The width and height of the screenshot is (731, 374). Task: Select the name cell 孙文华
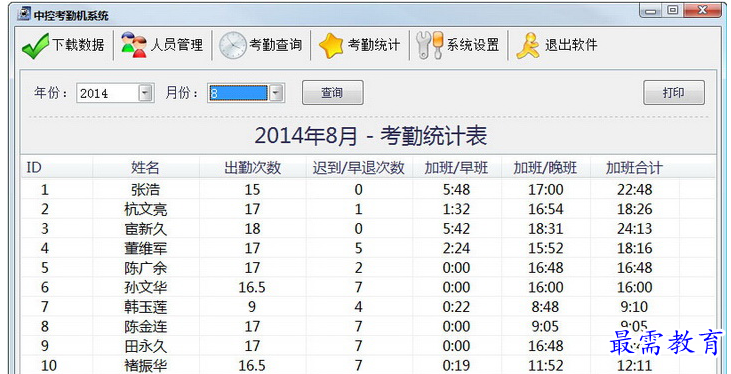145,287
